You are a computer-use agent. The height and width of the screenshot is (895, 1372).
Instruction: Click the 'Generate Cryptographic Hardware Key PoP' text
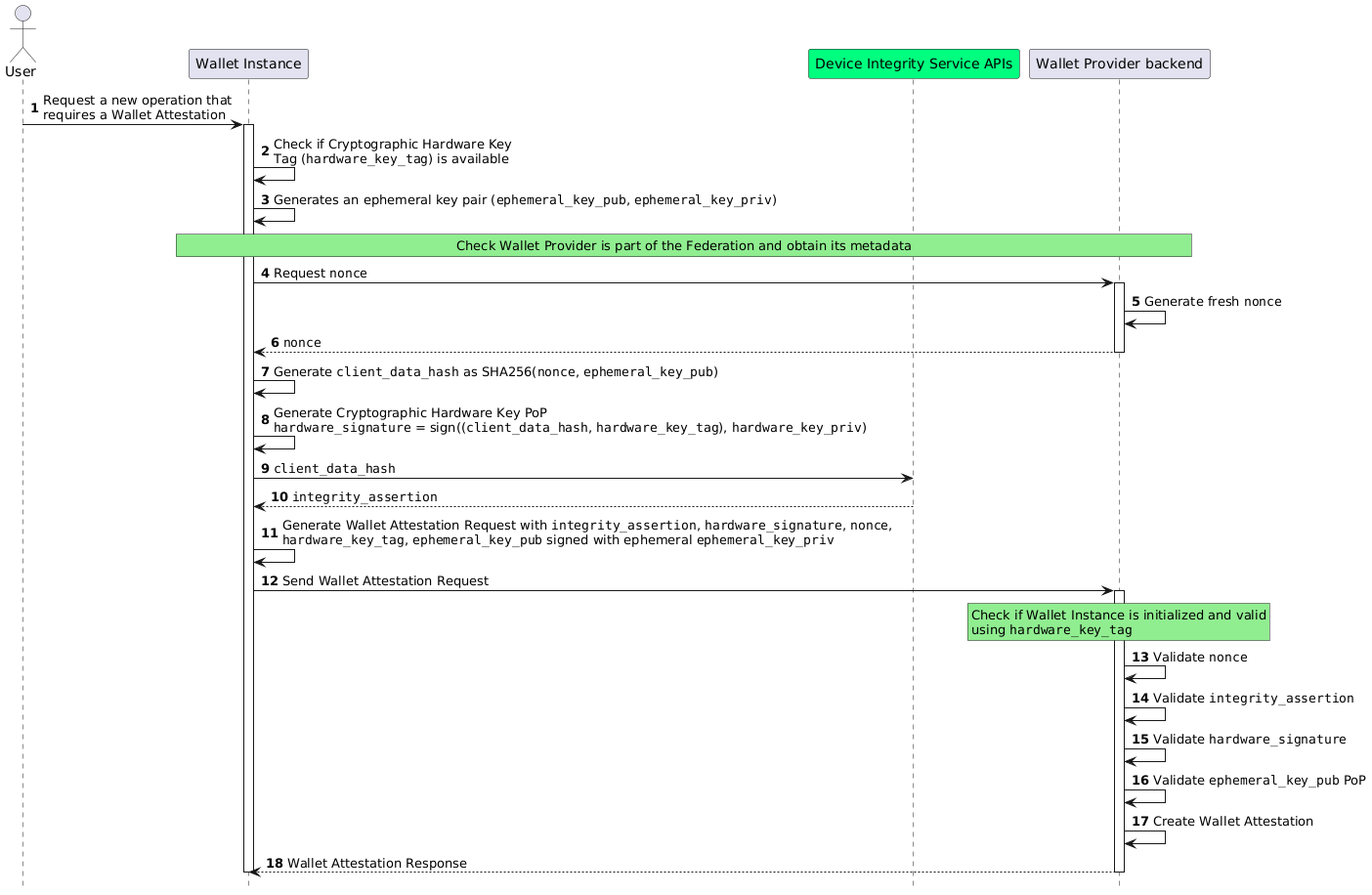(410, 413)
